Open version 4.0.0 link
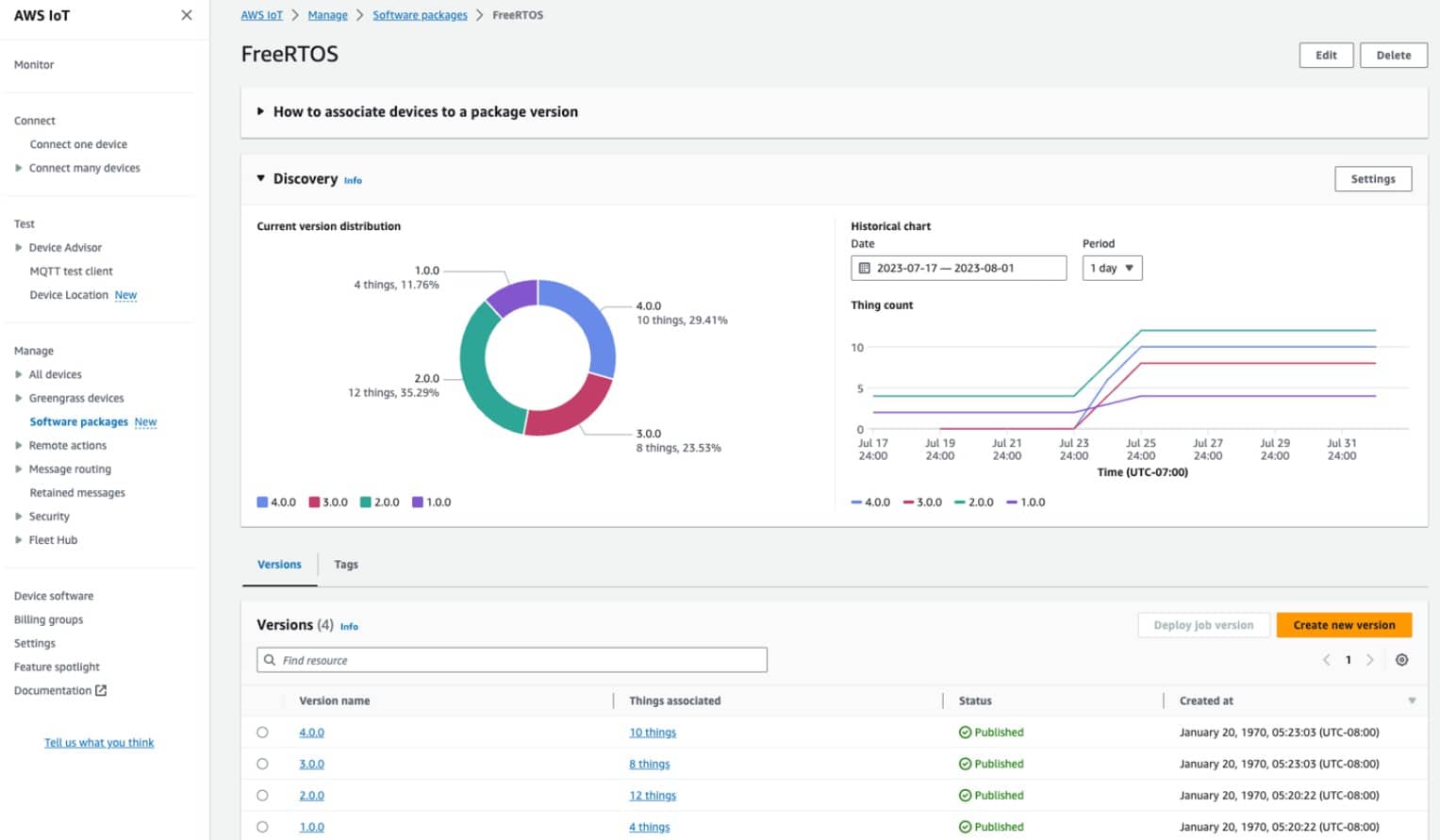The width and height of the screenshot is (1440, 840). (x=311, y=733)
